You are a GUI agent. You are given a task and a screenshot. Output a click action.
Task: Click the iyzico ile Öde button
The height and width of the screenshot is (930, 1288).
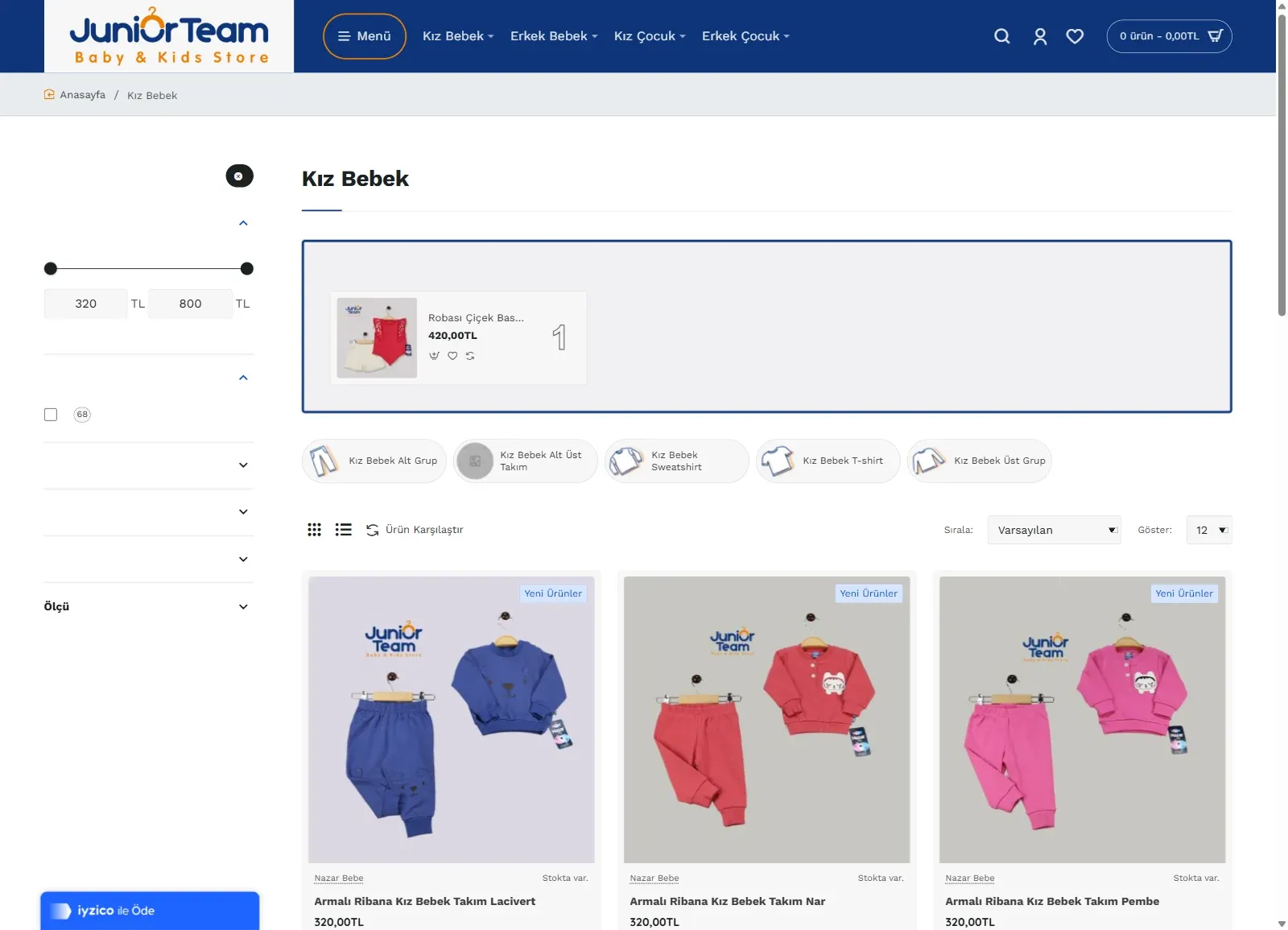click(150, 911)
